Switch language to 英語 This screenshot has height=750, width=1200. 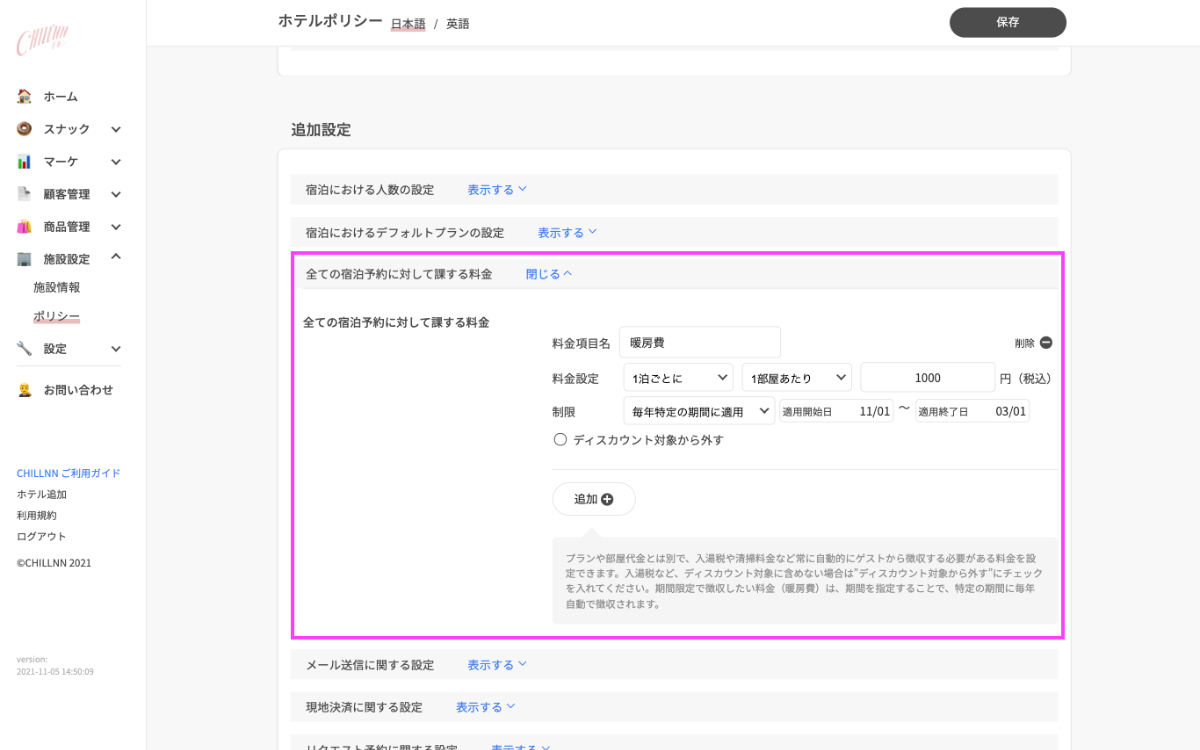click(x=457, y=24)
